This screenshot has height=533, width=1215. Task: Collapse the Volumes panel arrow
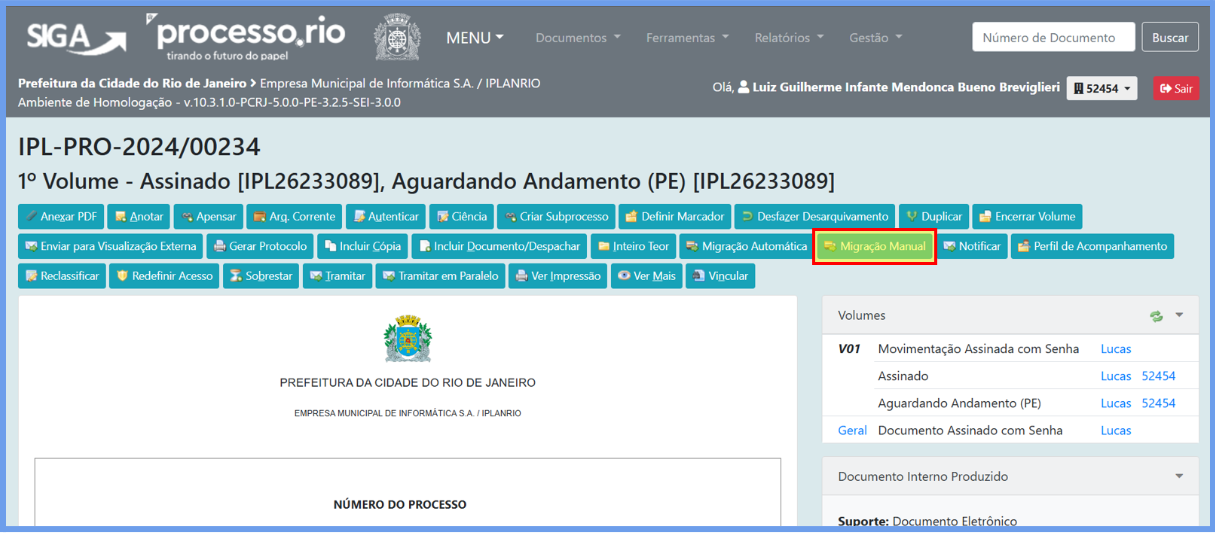coord(1179,315)
